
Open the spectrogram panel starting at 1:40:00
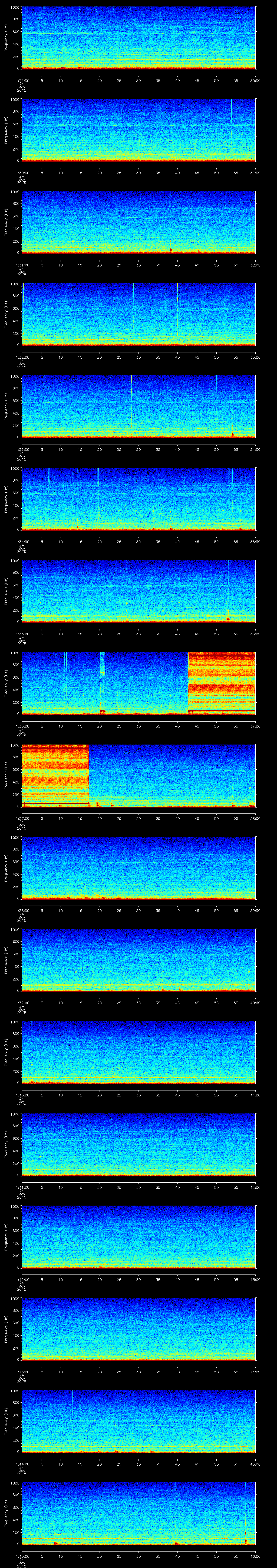click(138, 1052)
